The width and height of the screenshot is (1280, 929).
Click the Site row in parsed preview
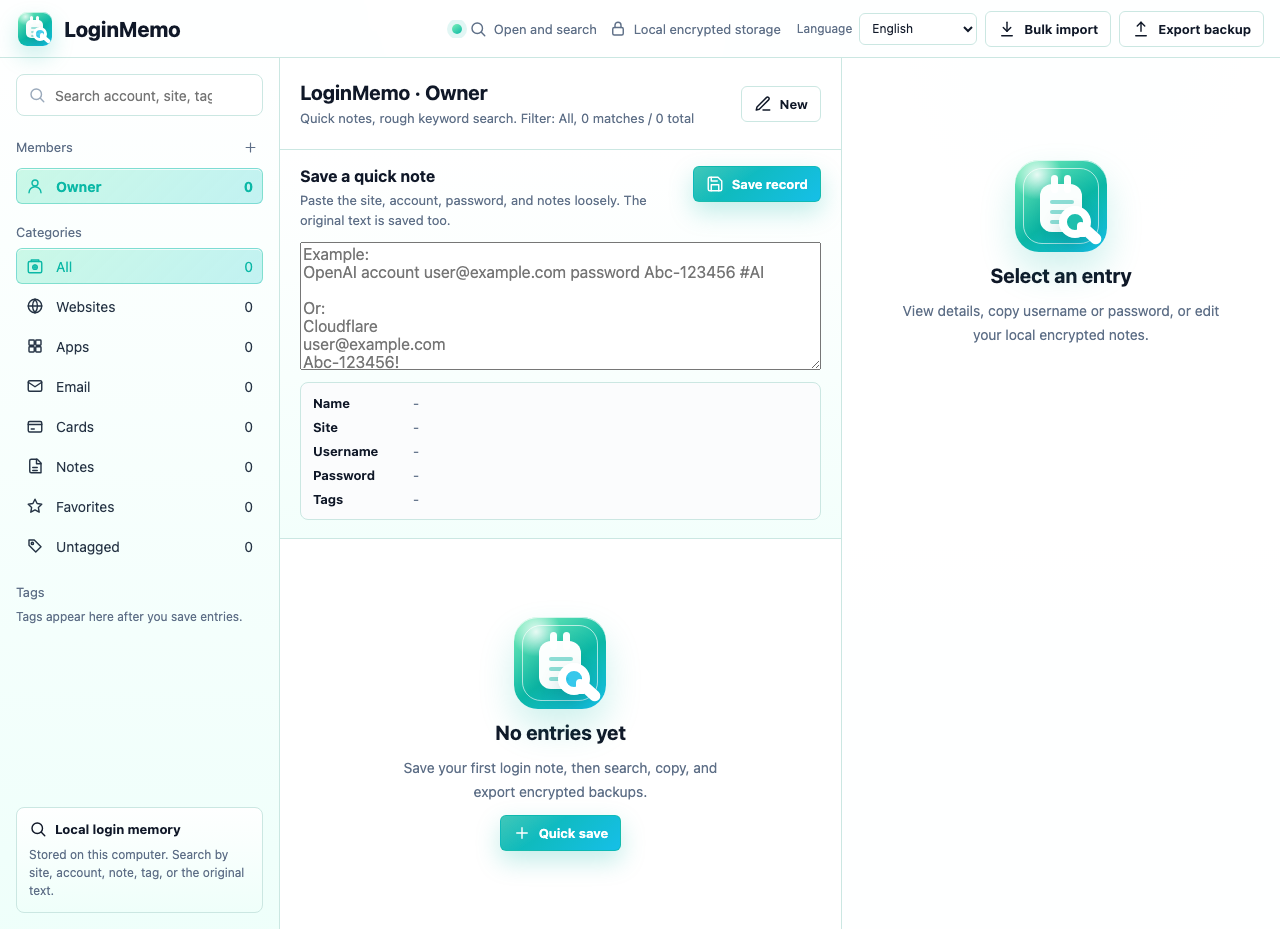[560, 427]
